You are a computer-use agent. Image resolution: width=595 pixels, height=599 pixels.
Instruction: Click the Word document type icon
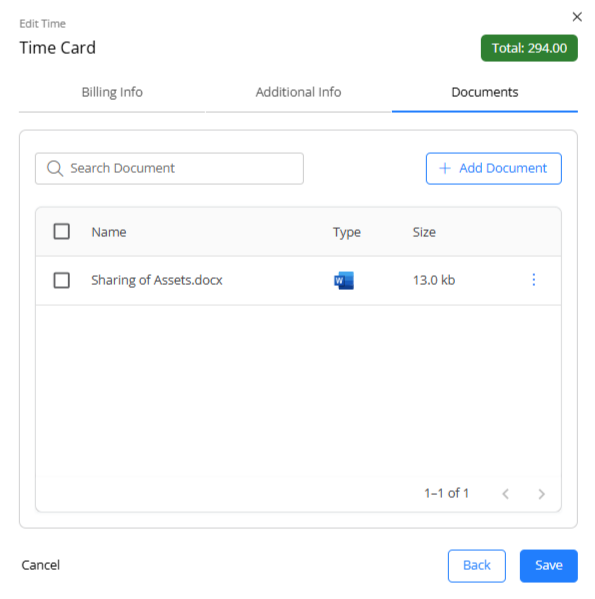(x=344, y=280)
